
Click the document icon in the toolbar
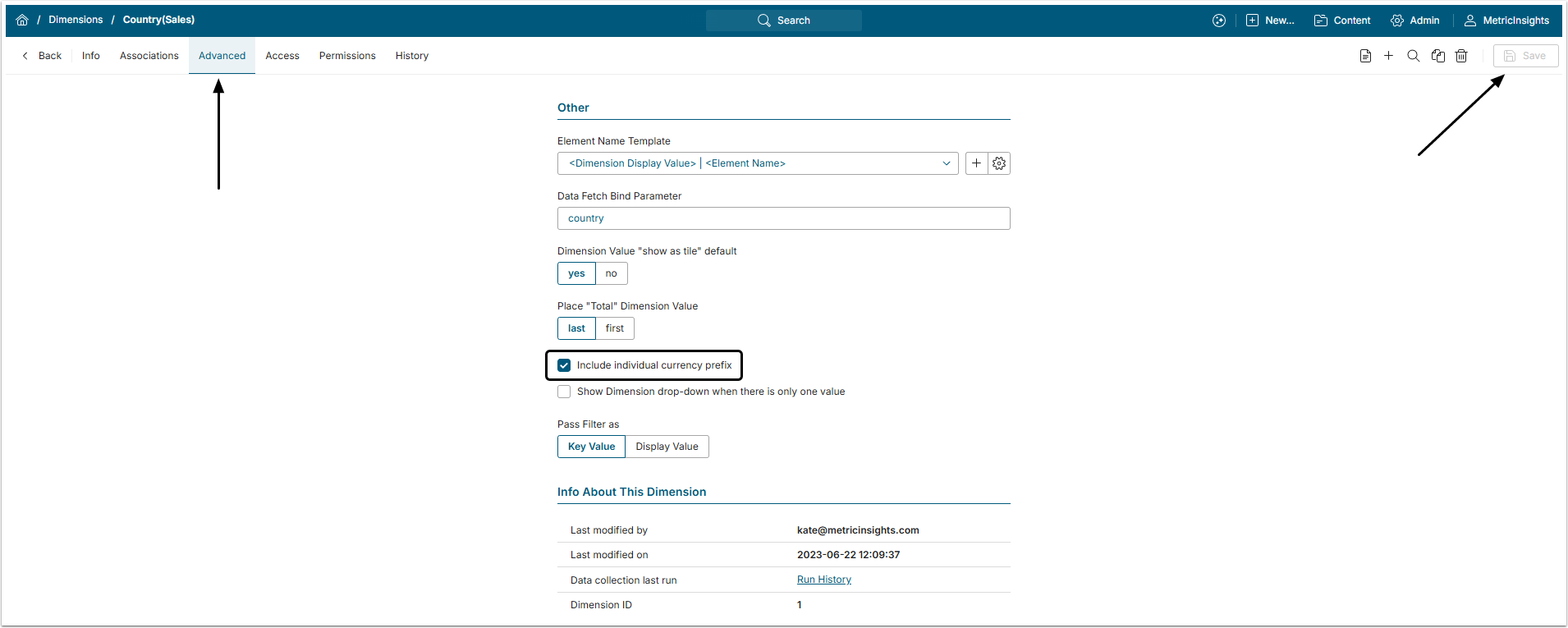[1365, 56]
